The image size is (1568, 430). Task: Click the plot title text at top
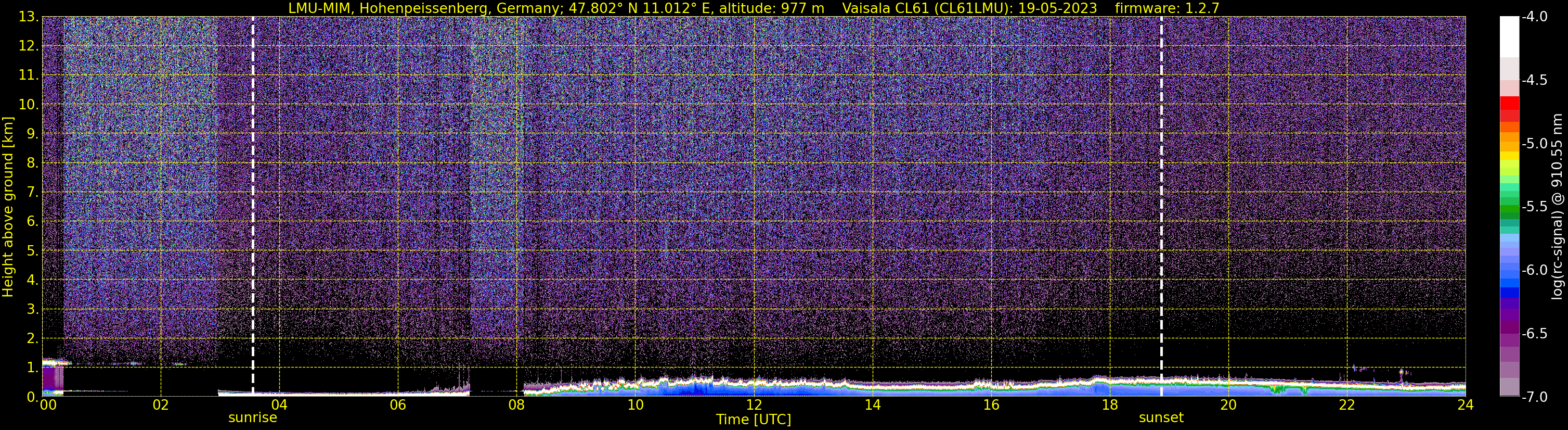tap(754, 8)
